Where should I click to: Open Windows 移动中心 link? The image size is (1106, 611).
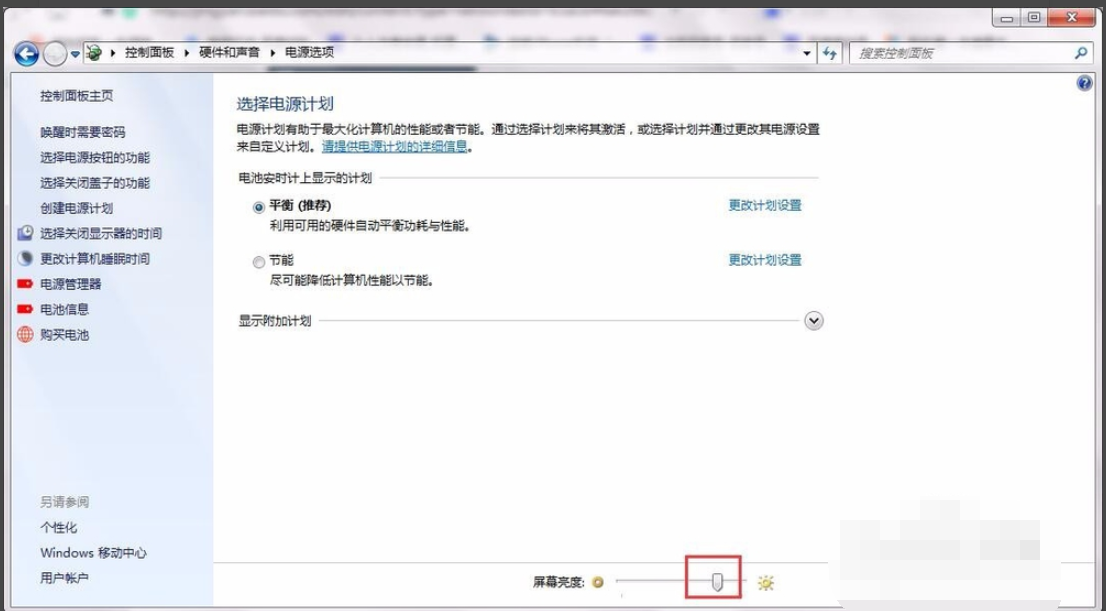click(x=94, y=553)
